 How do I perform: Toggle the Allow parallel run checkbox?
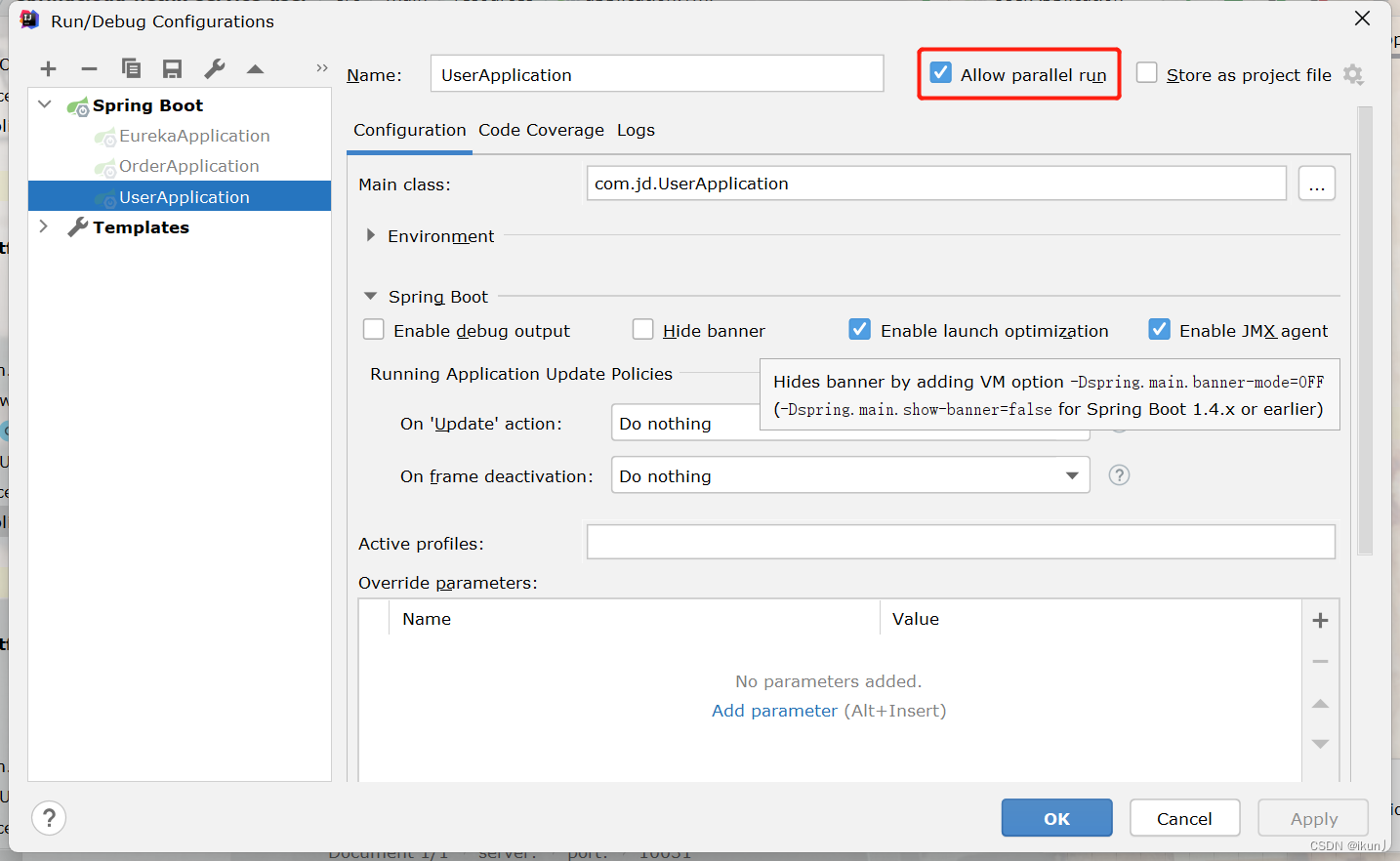tap(941, 73)
